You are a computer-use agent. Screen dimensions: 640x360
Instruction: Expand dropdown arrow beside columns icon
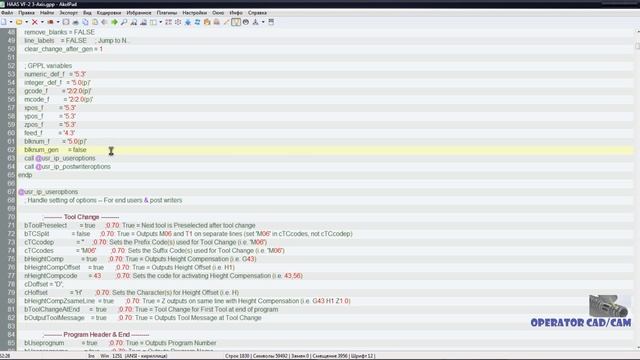pyautogui.click(x=160, y=22)
